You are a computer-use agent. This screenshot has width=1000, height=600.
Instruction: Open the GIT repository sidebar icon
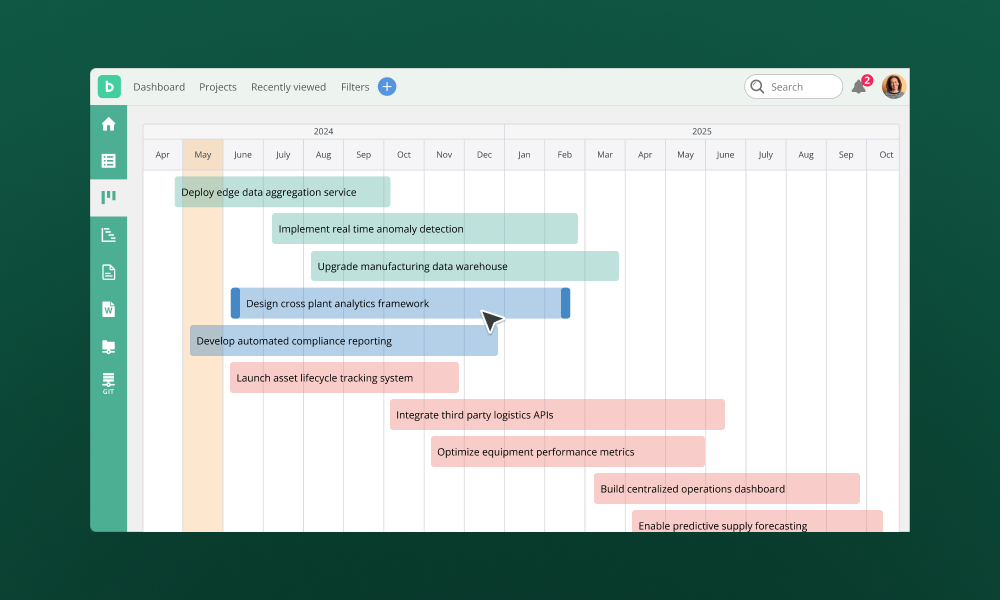(109, 384)
